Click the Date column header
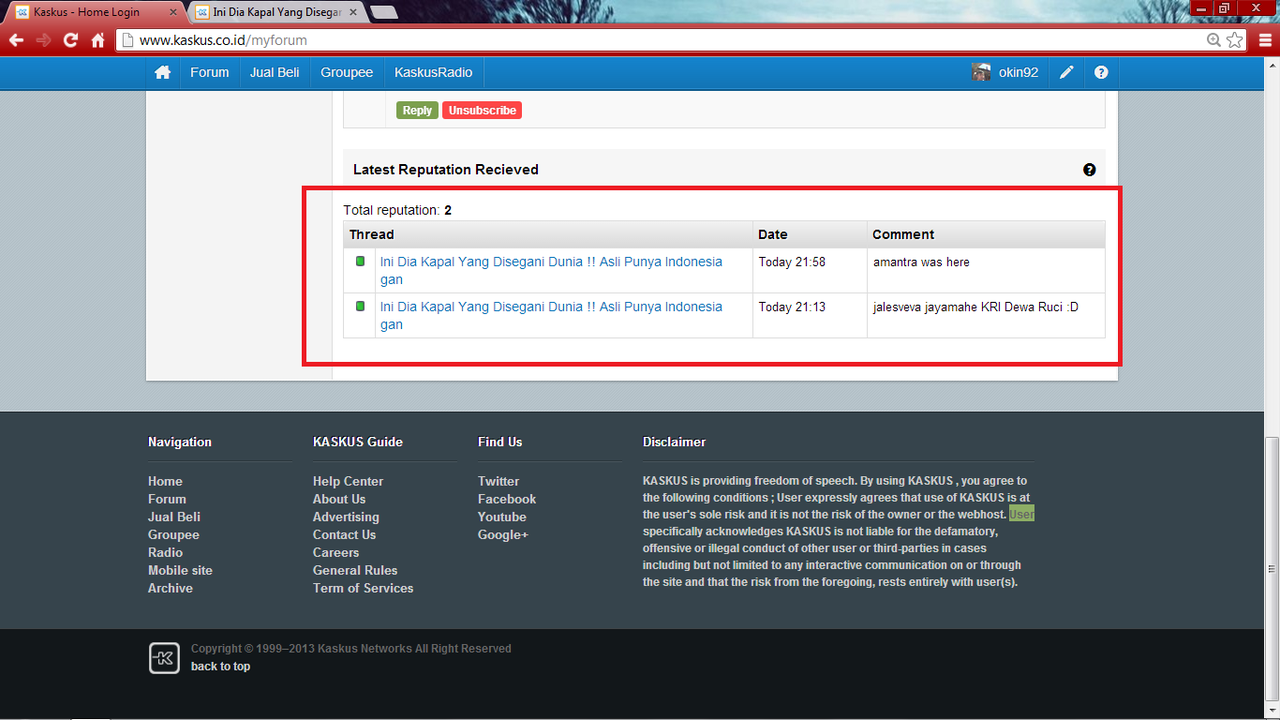The height and width of the screenshot is (720, 1280). 810,234
